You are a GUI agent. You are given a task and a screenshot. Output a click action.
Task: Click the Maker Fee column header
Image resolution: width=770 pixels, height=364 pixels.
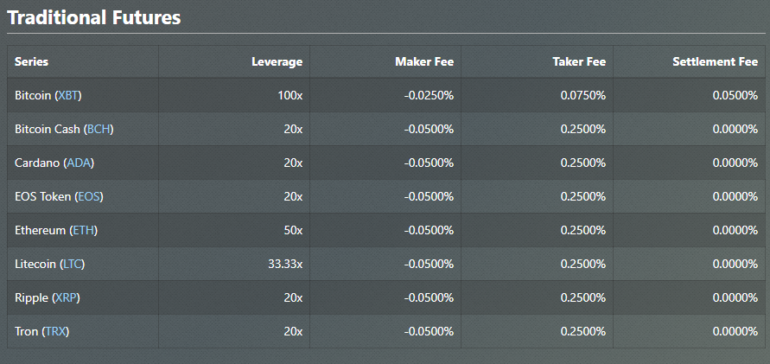[x=424, y=62]
